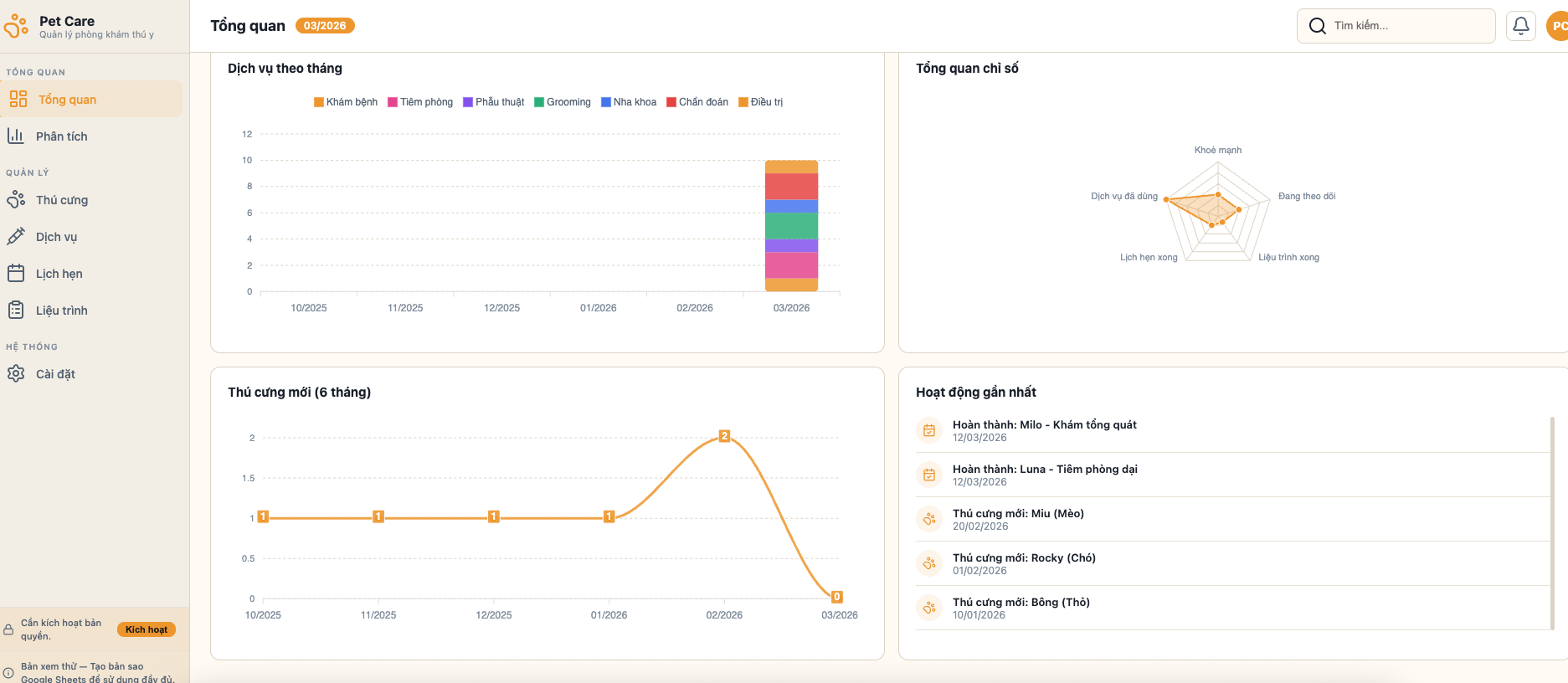Open the user avatar in header

tap(1557, 26)
